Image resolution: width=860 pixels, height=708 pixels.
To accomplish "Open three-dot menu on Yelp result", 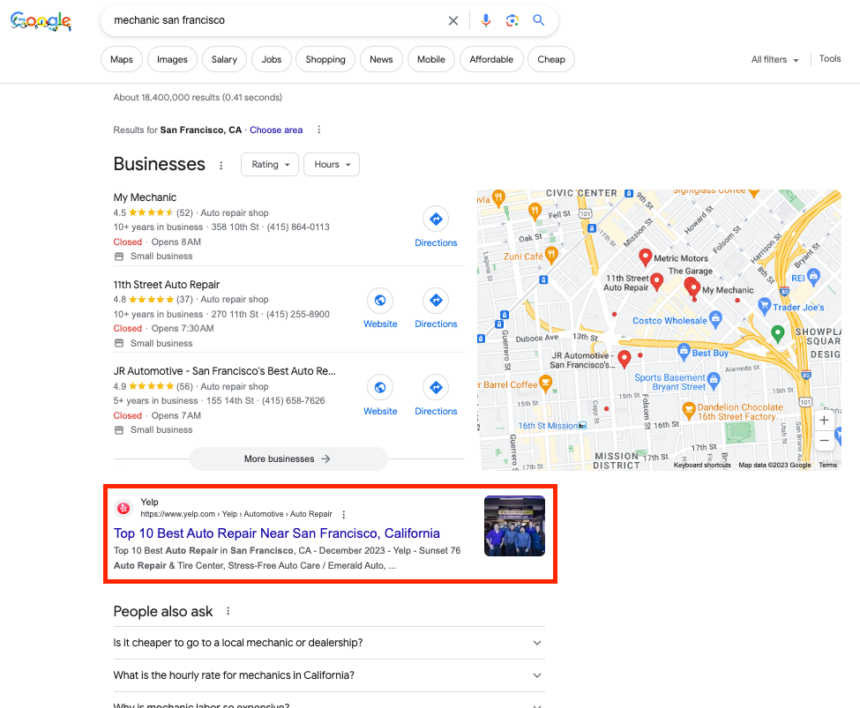I will (x=344, y=514).
